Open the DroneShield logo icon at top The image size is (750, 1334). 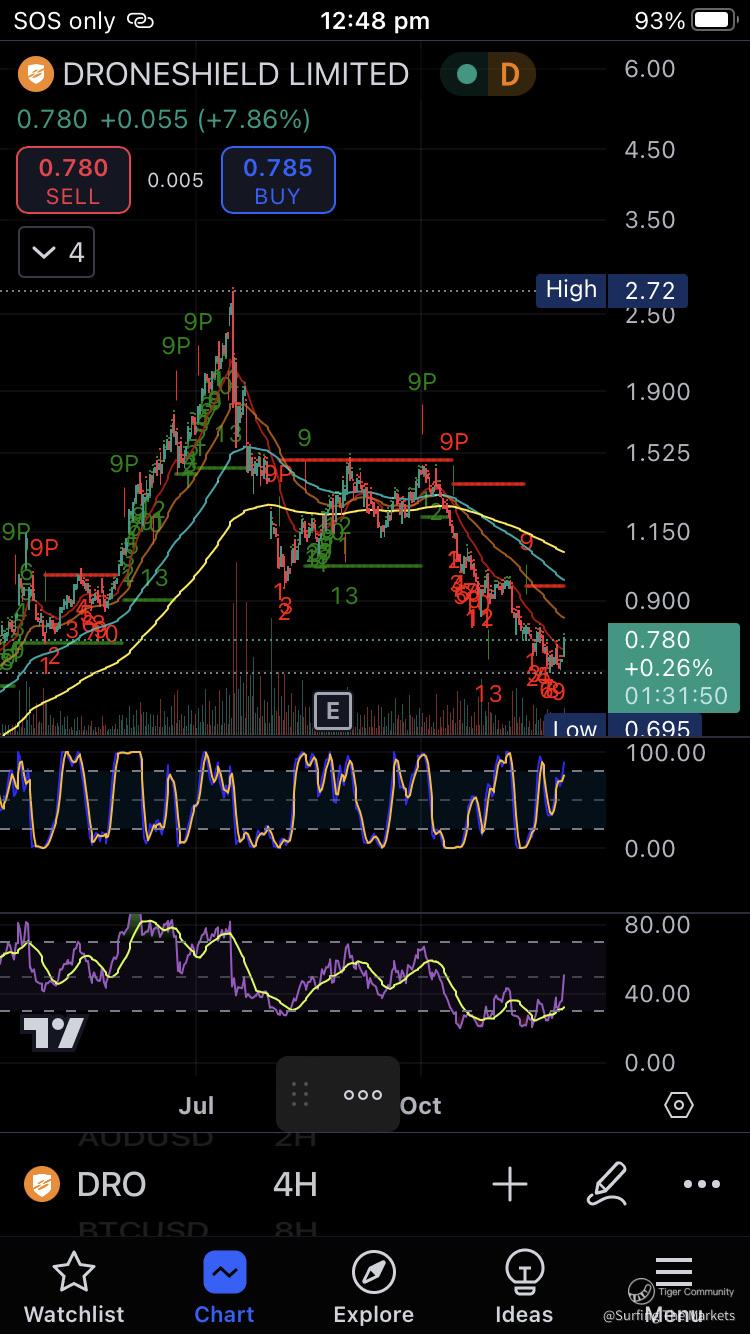click(35, 74)
